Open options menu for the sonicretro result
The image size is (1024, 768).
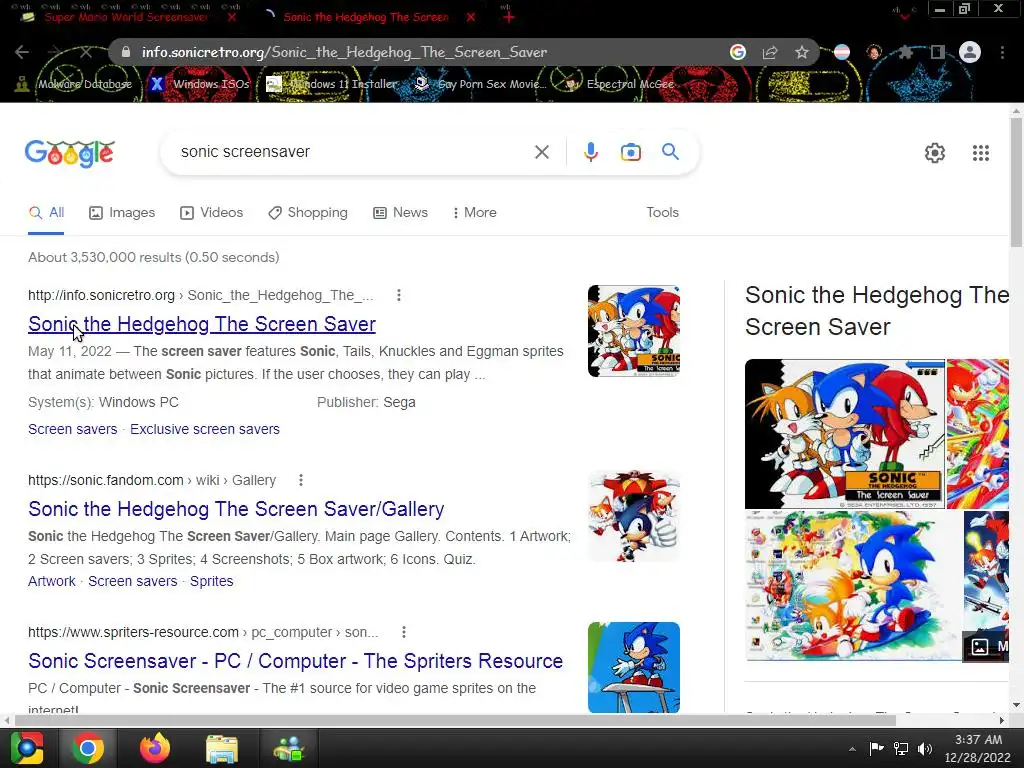click(398, 295)
